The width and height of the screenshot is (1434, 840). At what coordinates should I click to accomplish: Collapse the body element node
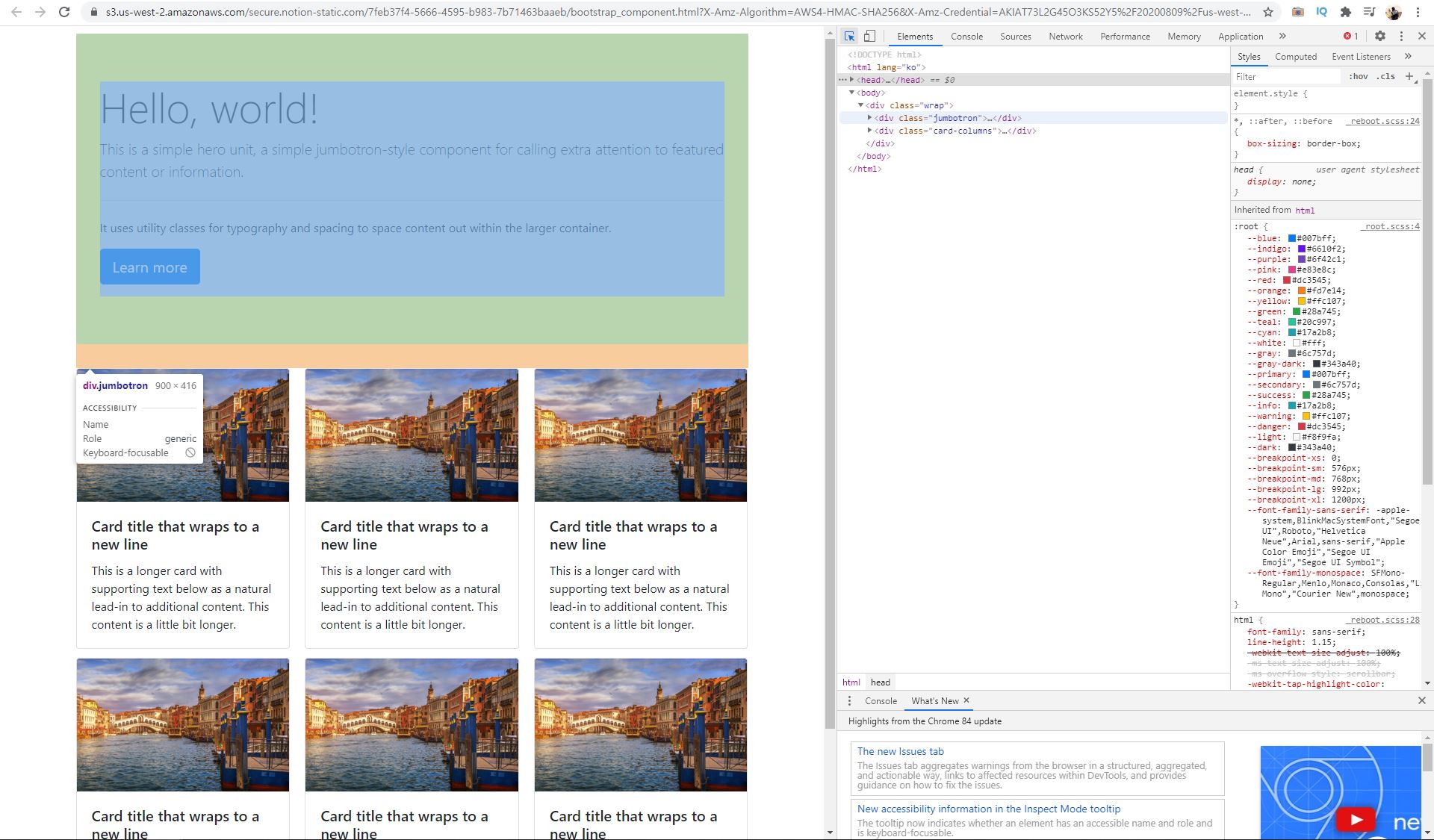(x=851, y=93)
